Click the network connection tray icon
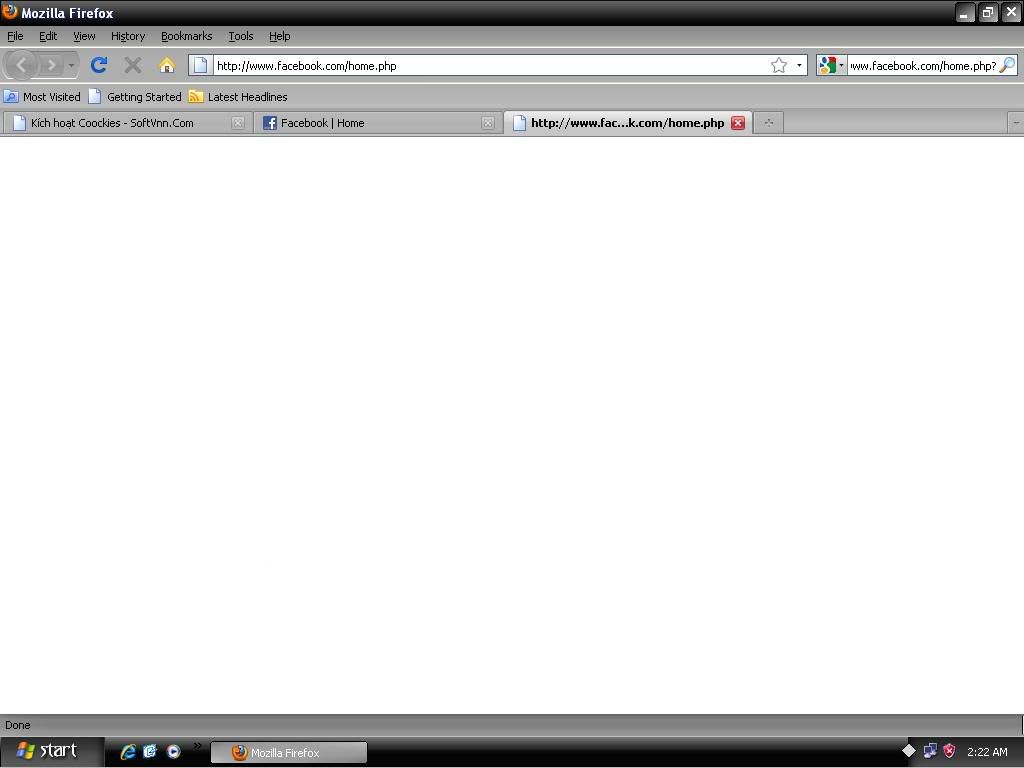Viewport: 1024px width, 768px height. [930, 751]
